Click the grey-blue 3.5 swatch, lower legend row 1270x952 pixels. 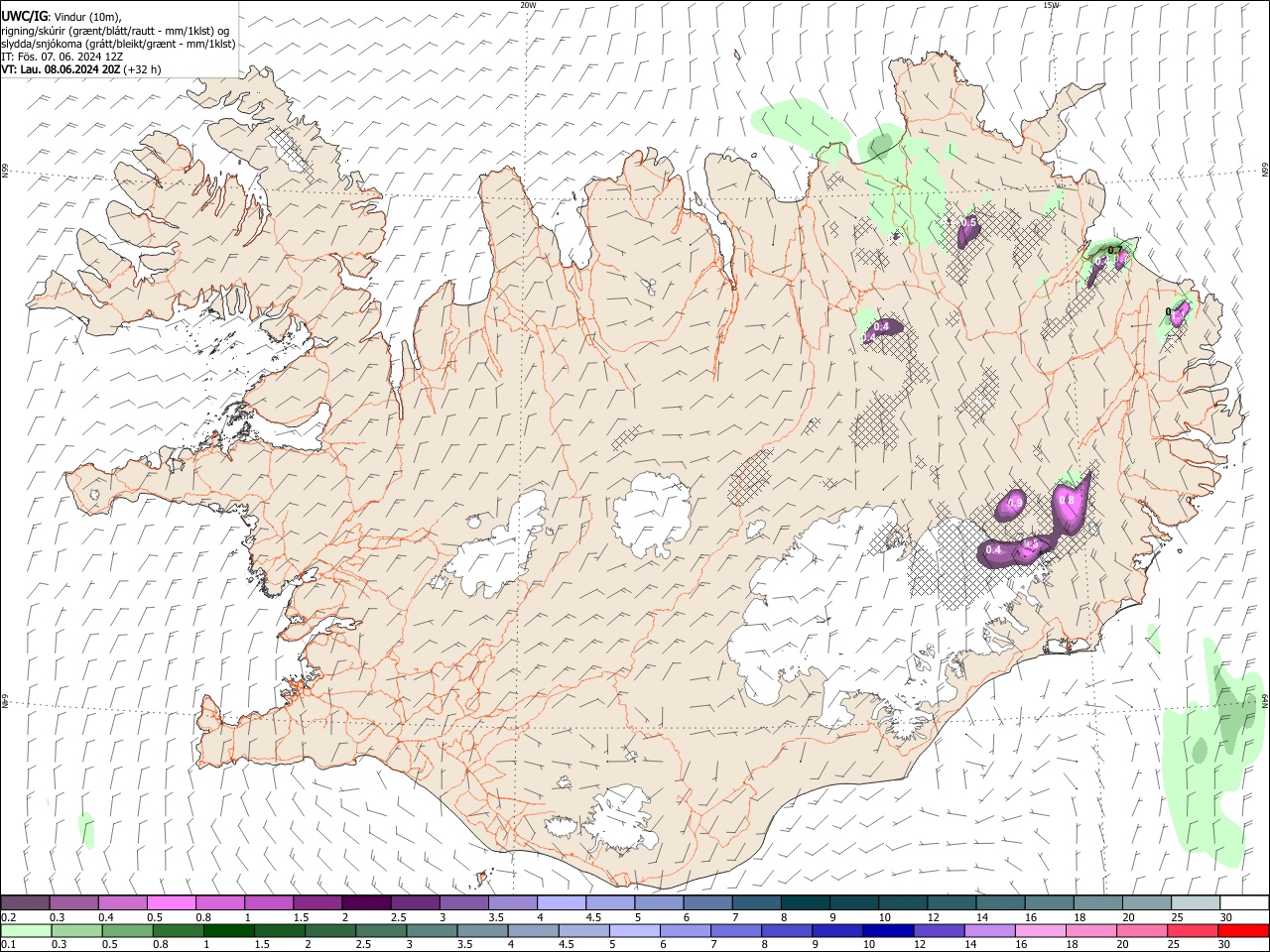pos(483,930)
